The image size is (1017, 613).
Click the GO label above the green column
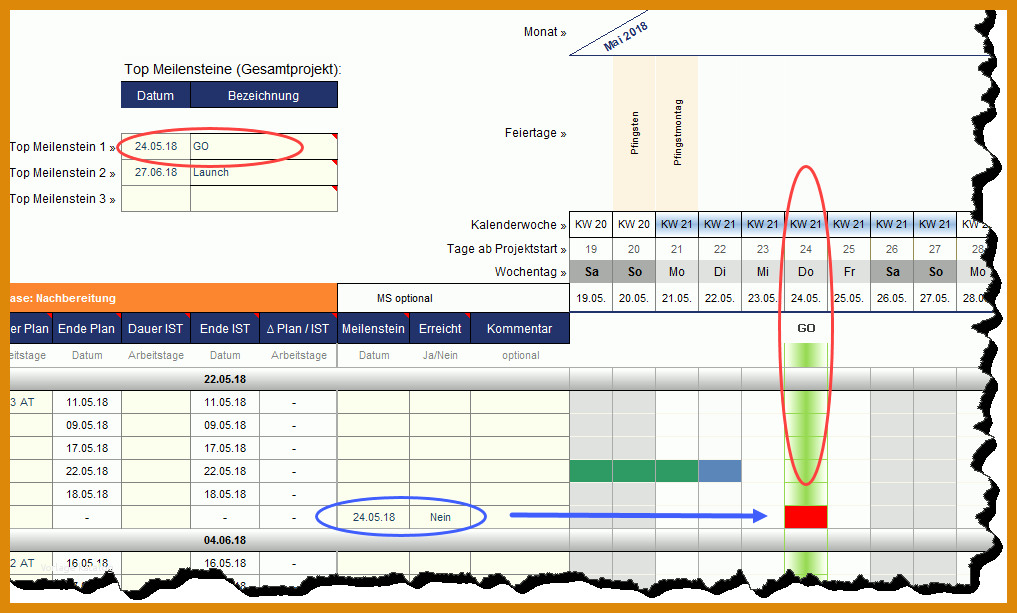coord(806,328)
